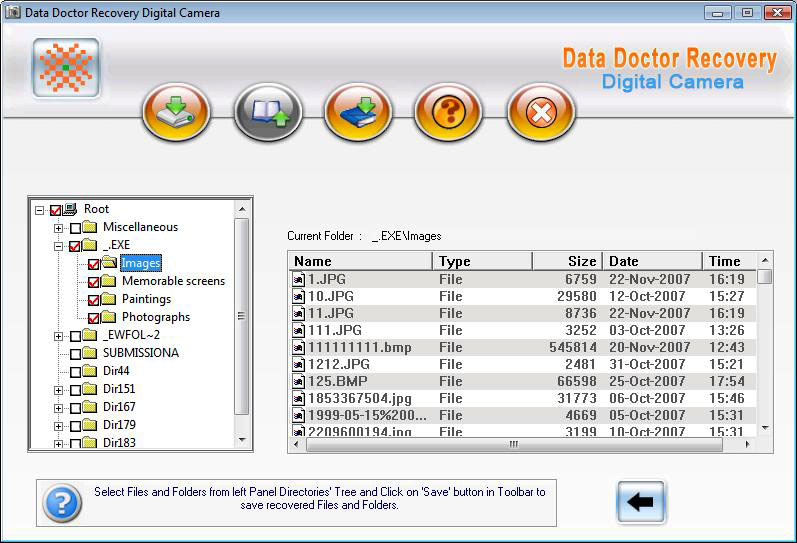
Task: Click the folder tree scroll down arrow
Action: click(242, 440)
